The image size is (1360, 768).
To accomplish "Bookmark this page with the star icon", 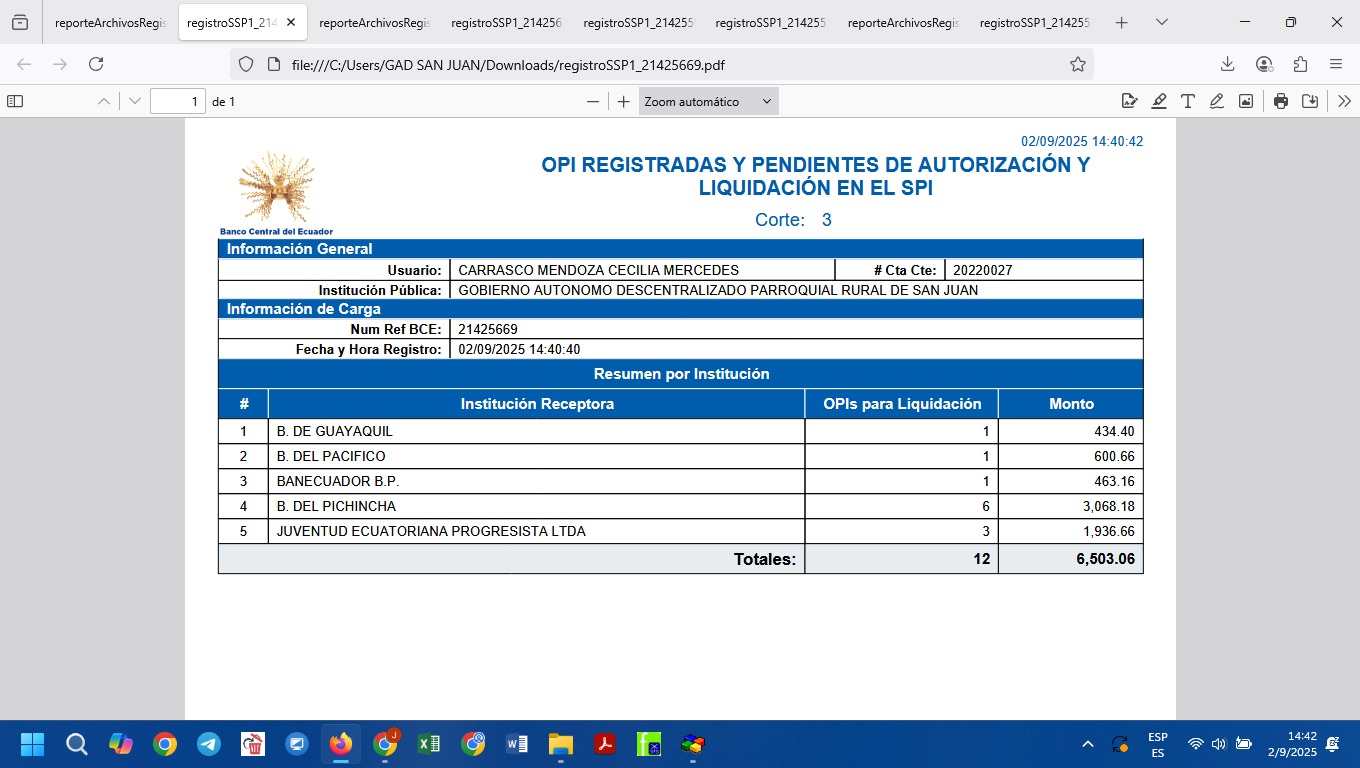I will tap(1077, 64).
